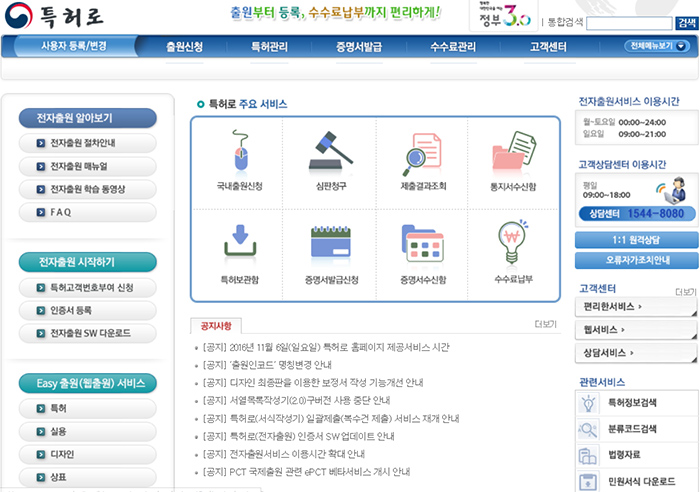
Task: Expand the 상담서비스 dropdown
Action: point(634,353)
